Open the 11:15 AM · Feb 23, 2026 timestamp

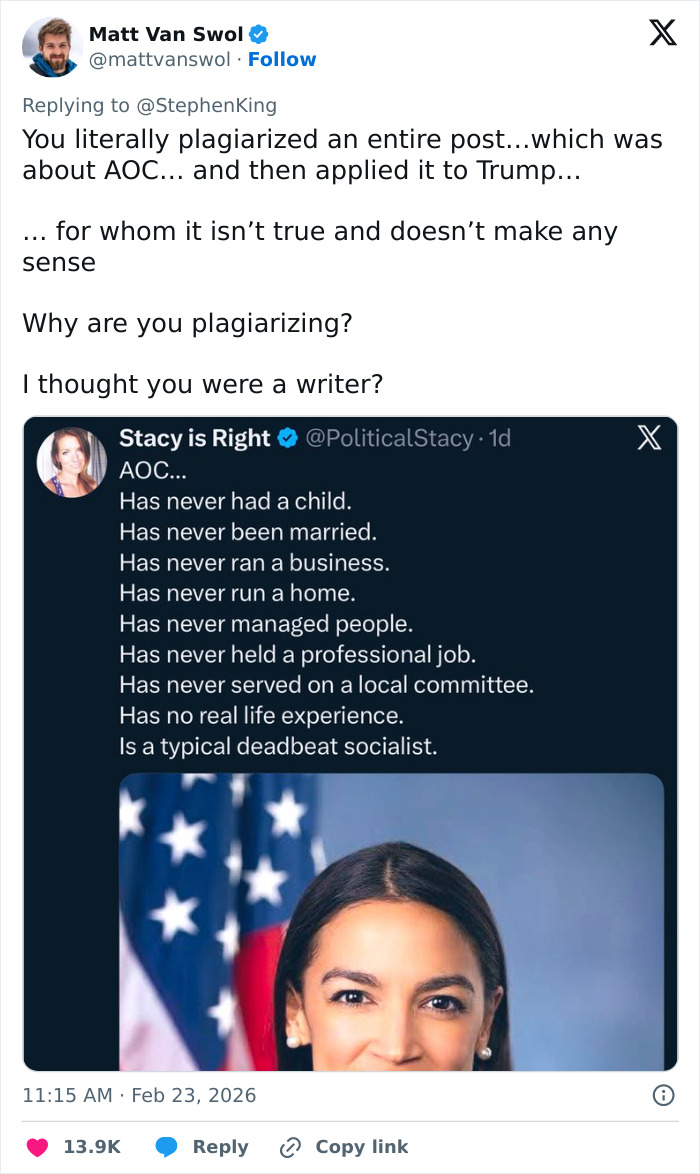click(139, 1096)
